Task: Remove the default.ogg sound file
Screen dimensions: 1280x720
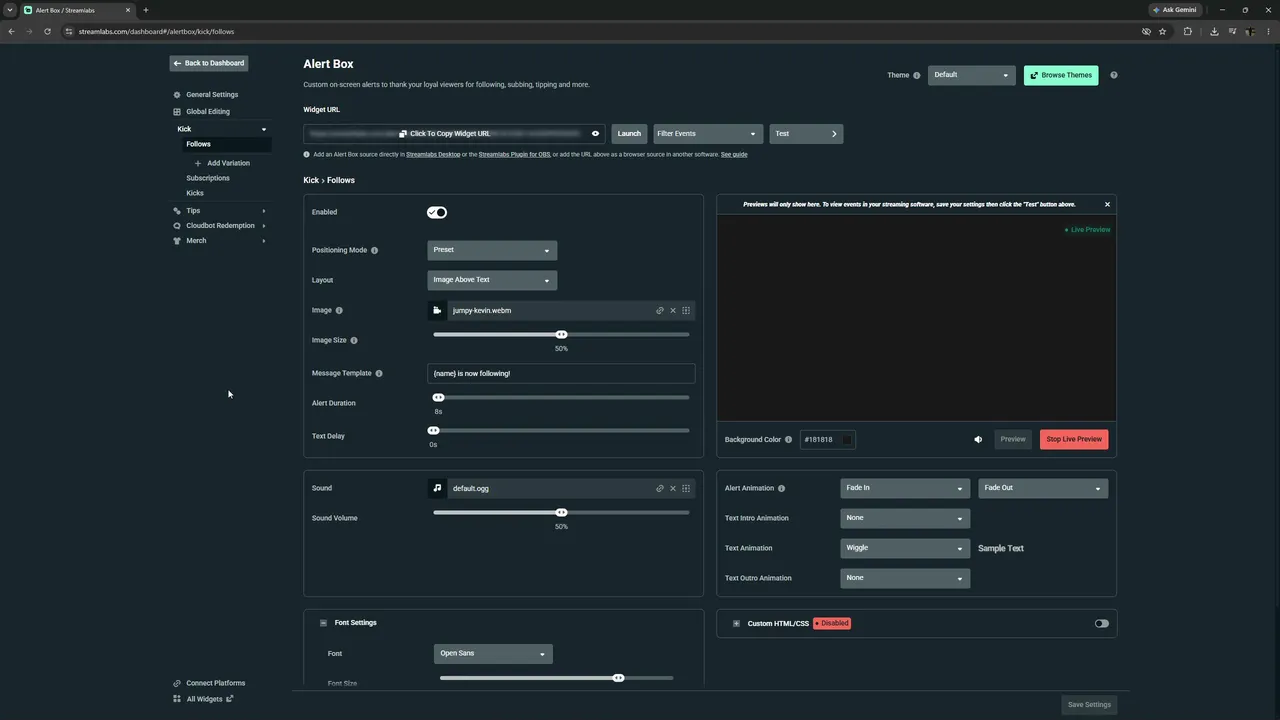Action: (x=673, y=489)
